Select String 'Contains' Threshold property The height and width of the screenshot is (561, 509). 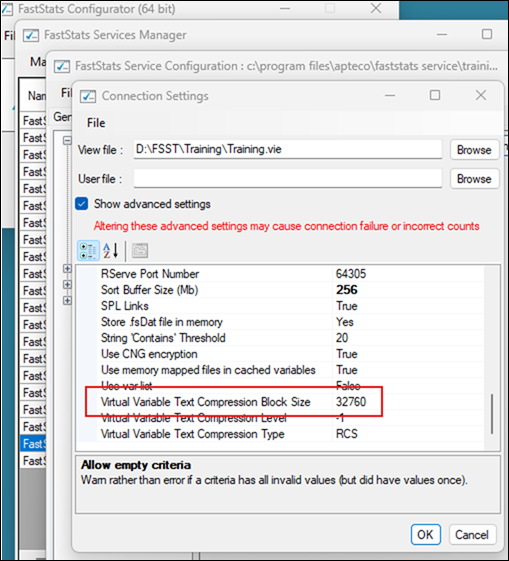163,338
